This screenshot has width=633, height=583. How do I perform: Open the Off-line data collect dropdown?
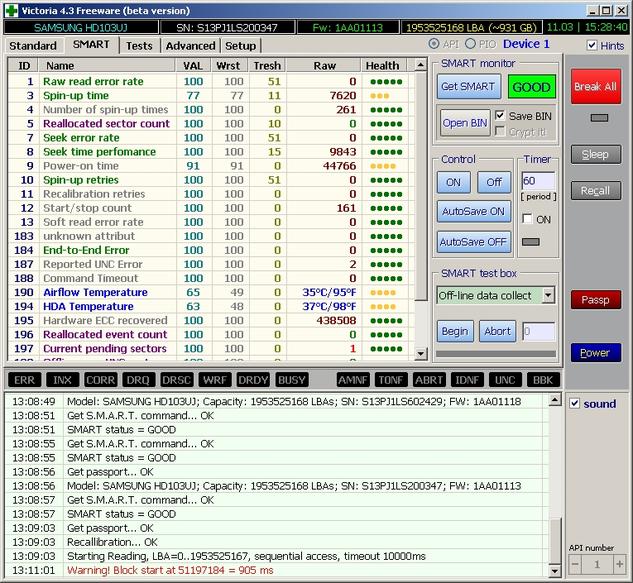point(548,295)
